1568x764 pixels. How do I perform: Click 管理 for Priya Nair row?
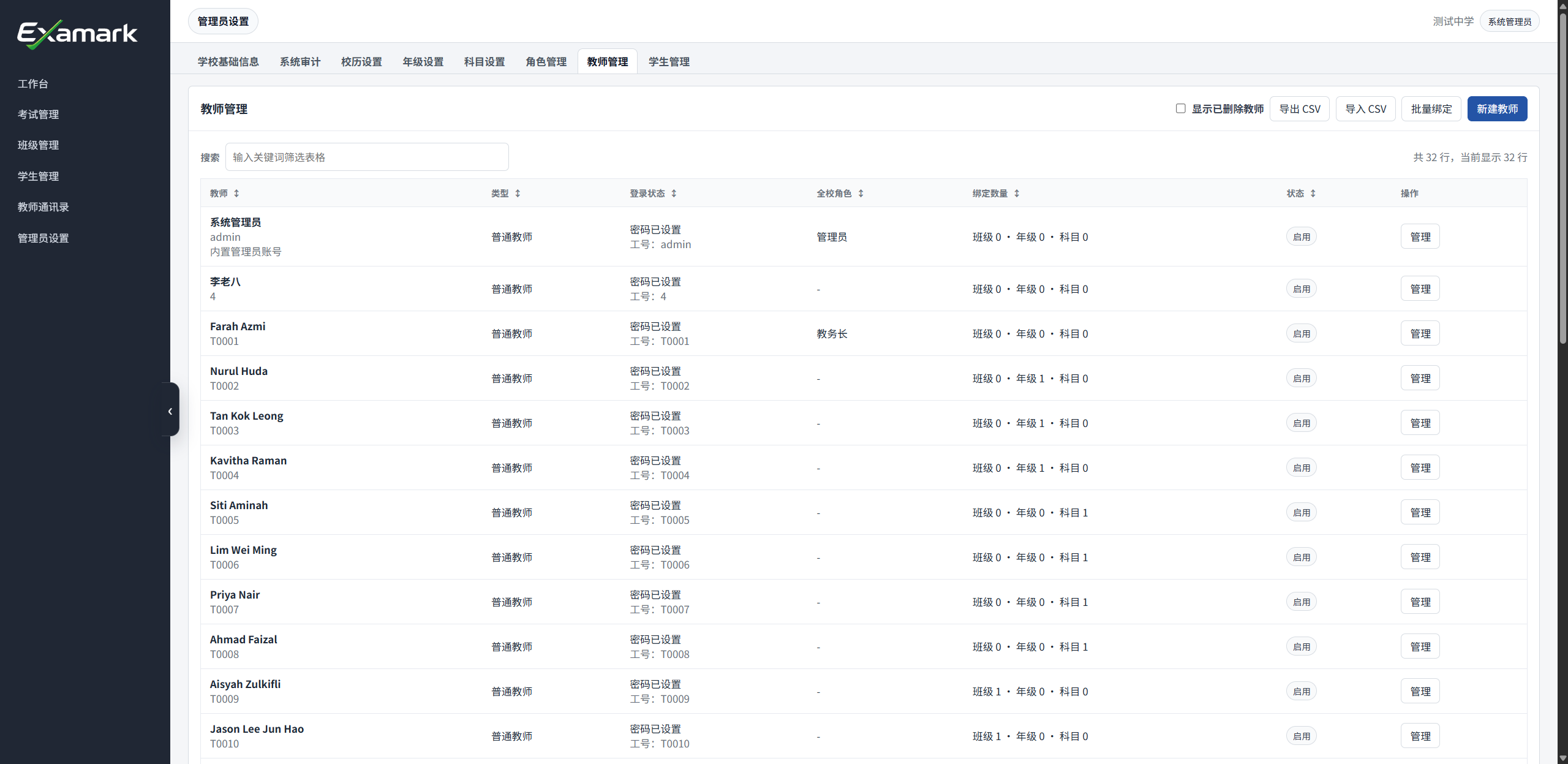1420,602
